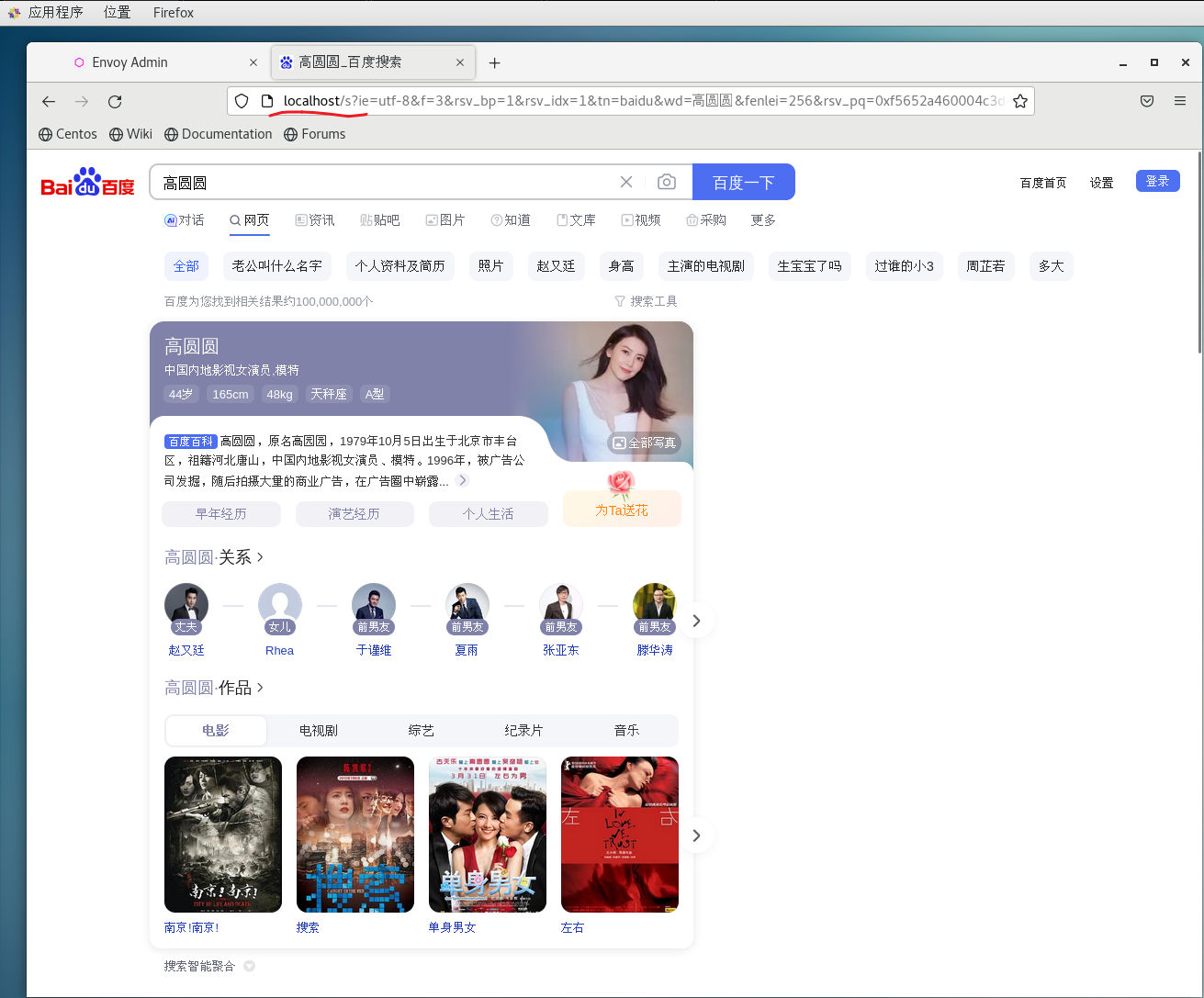Switch to 图片 tab

tap(445, 220)
